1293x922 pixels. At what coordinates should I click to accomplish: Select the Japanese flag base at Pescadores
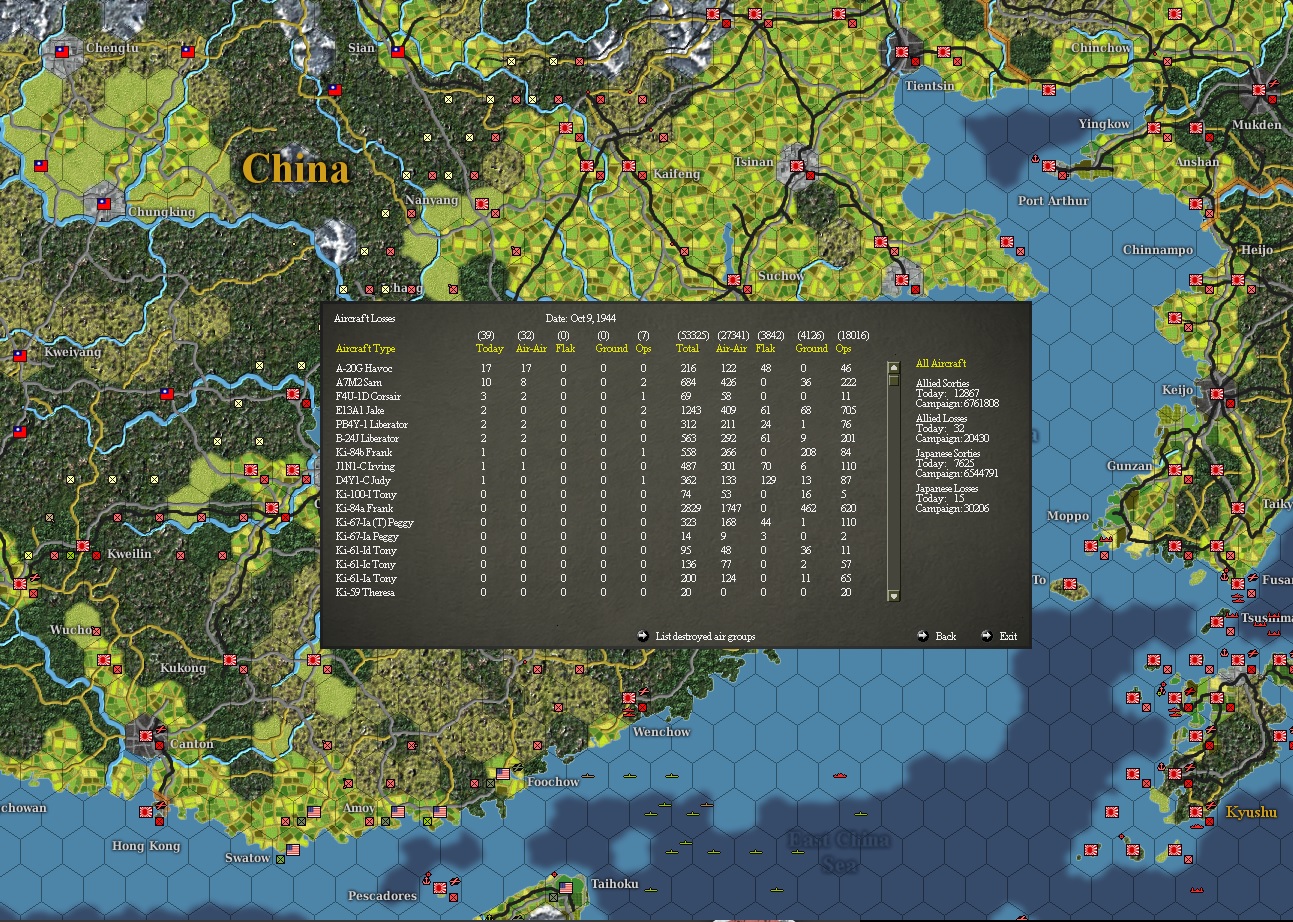point(439,887)
